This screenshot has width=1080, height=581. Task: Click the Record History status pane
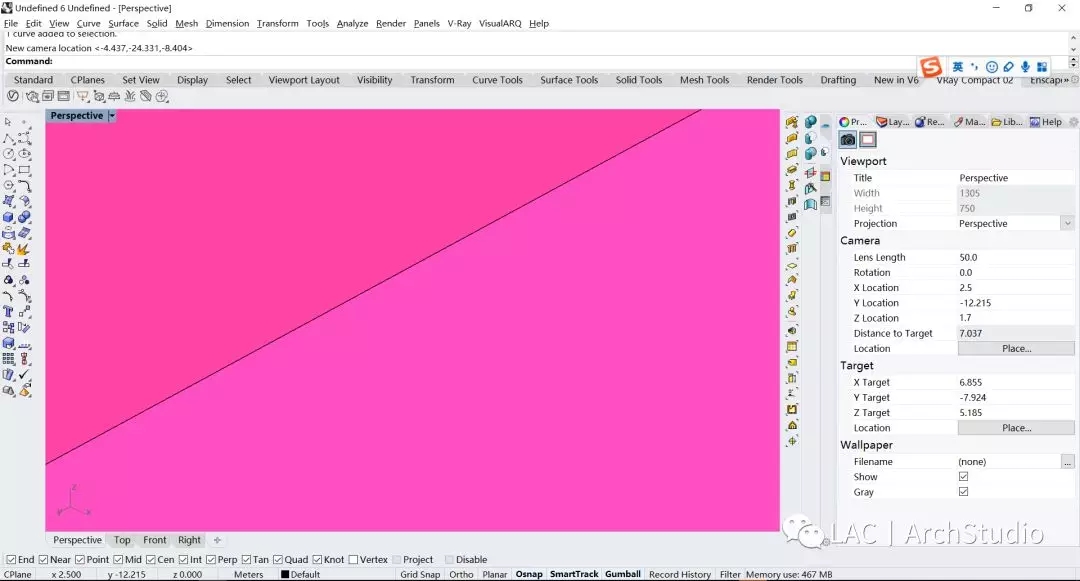(680, 574)
